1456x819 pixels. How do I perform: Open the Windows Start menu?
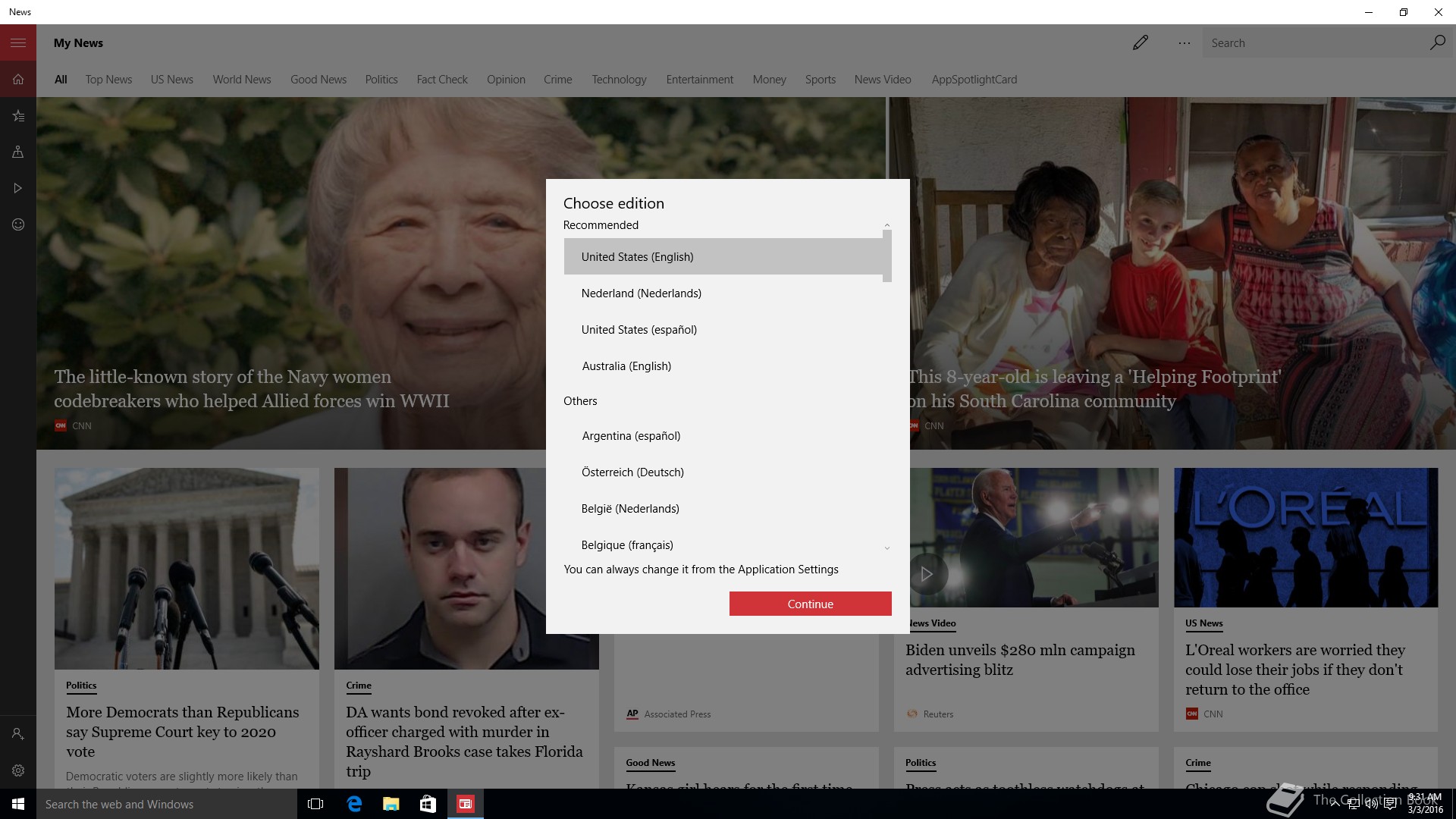(x=18, y=804)
